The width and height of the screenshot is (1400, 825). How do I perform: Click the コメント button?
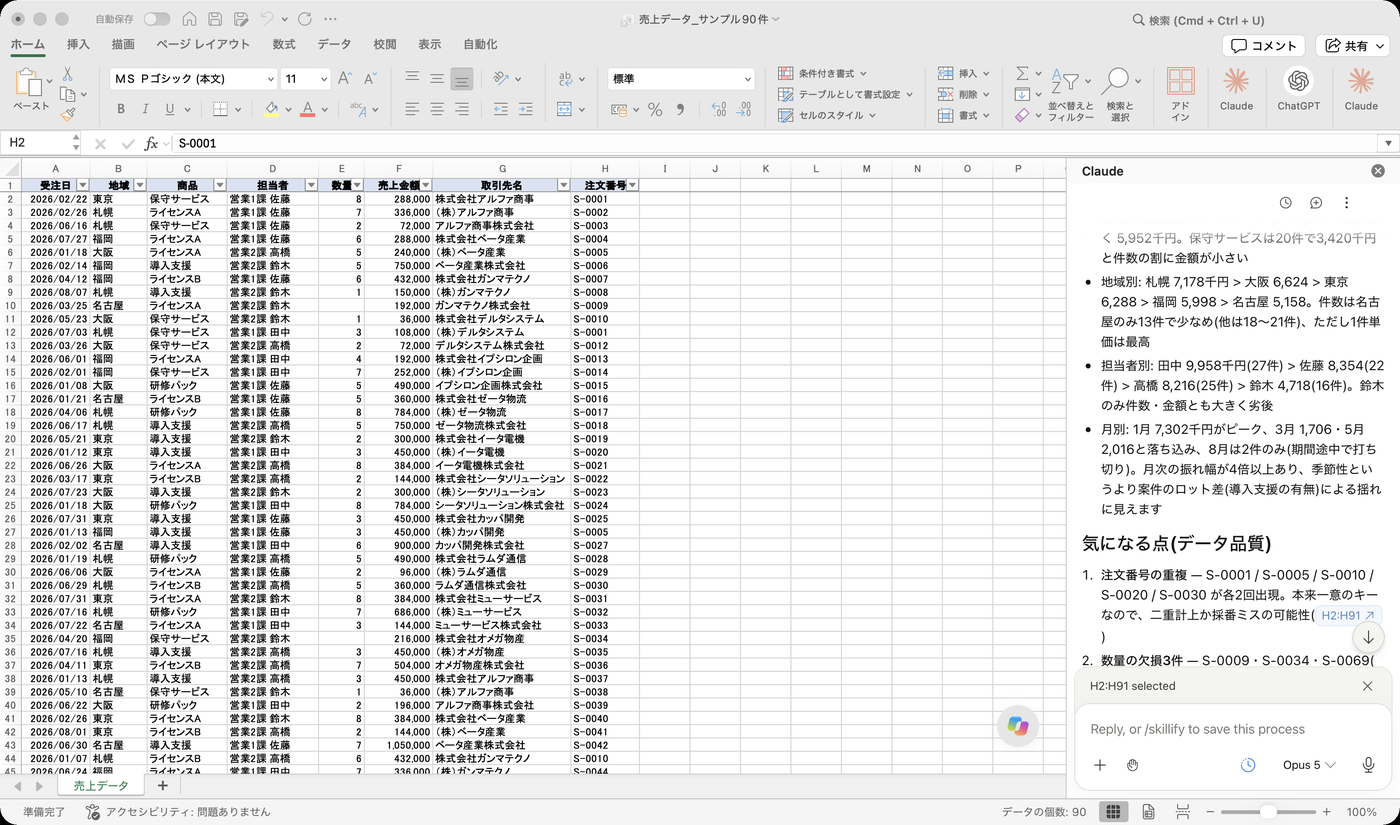click(x=1264, y=46)
